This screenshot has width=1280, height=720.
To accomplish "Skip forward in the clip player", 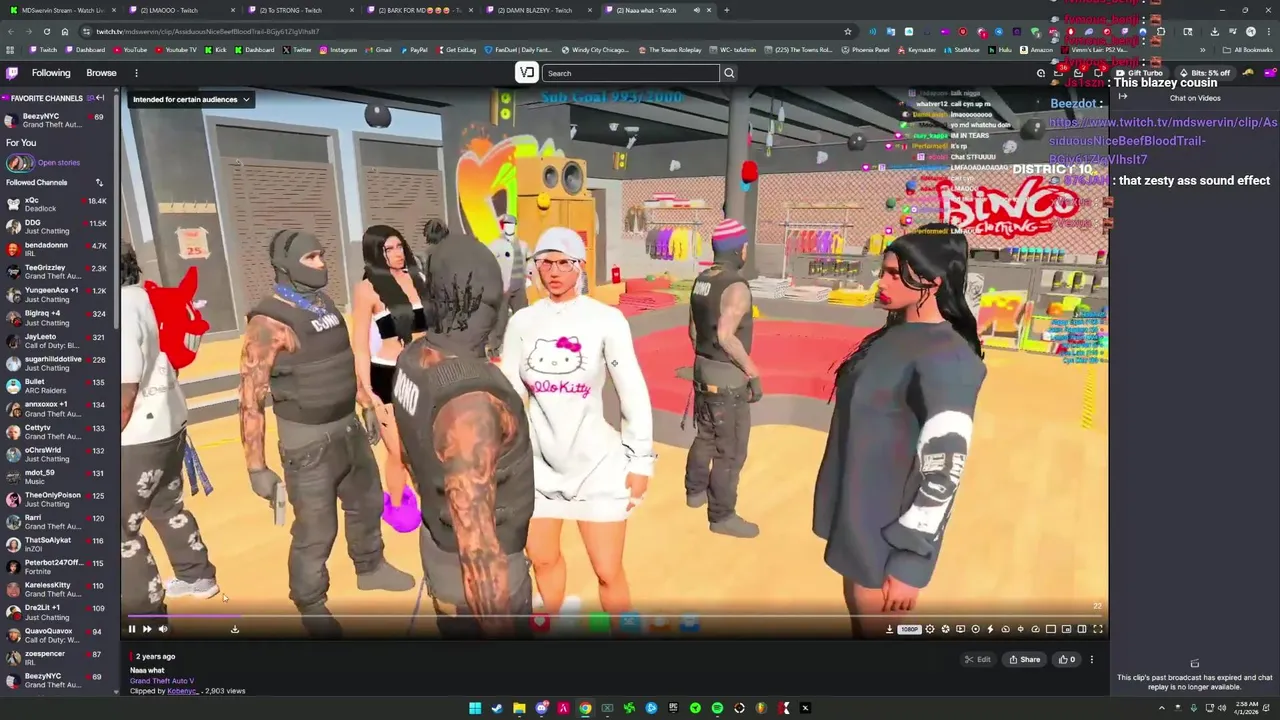I will [x=147, y=629].
